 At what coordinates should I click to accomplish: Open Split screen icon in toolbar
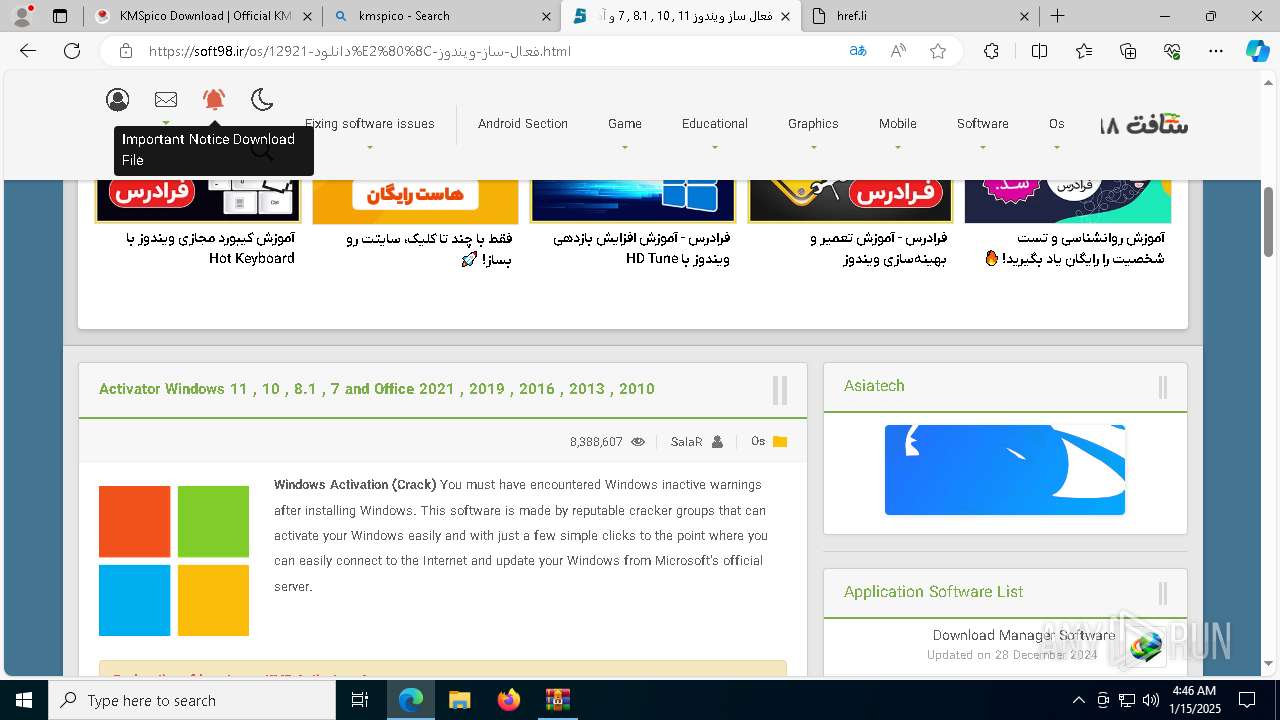[1039, 51]
